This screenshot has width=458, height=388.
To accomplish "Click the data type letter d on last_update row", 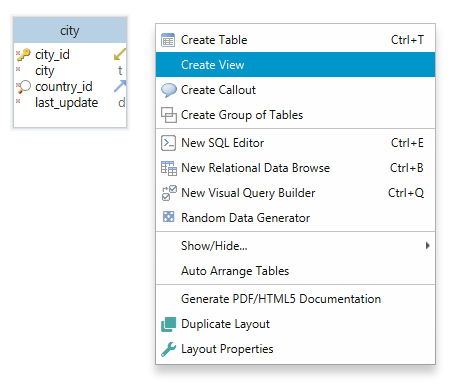I will coord(122,103).
